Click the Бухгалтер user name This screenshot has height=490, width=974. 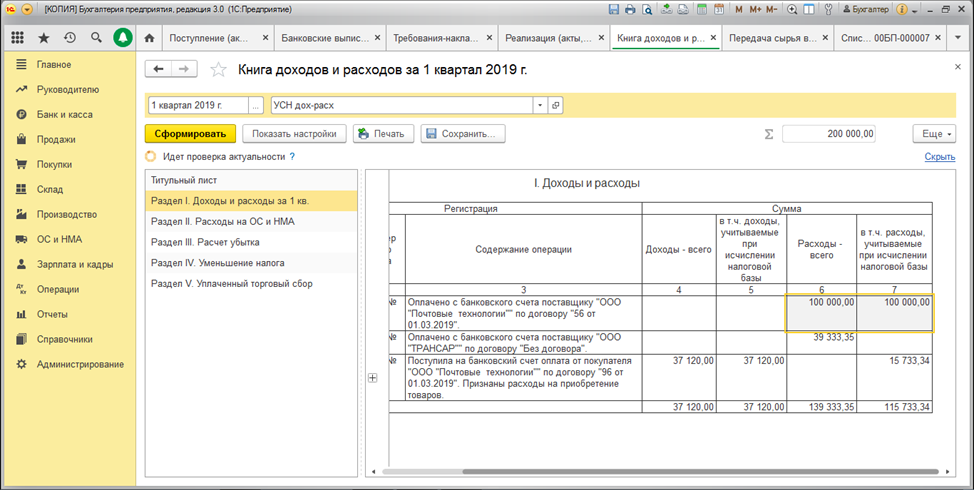pyautogui.click(x=867, y=10)
